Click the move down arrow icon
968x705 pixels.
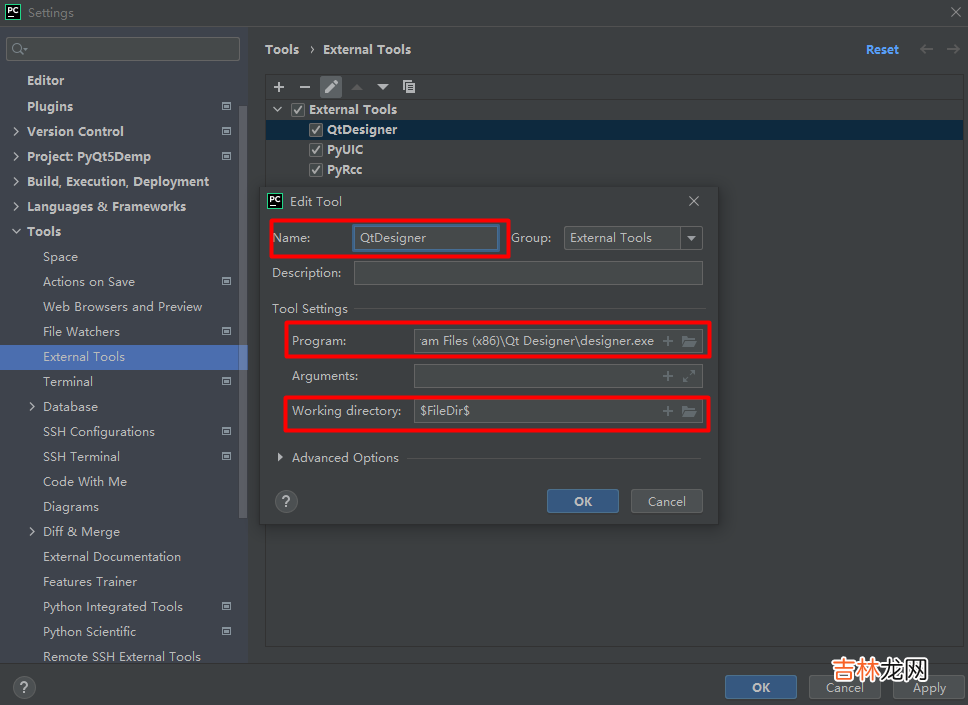pos(383,87)
